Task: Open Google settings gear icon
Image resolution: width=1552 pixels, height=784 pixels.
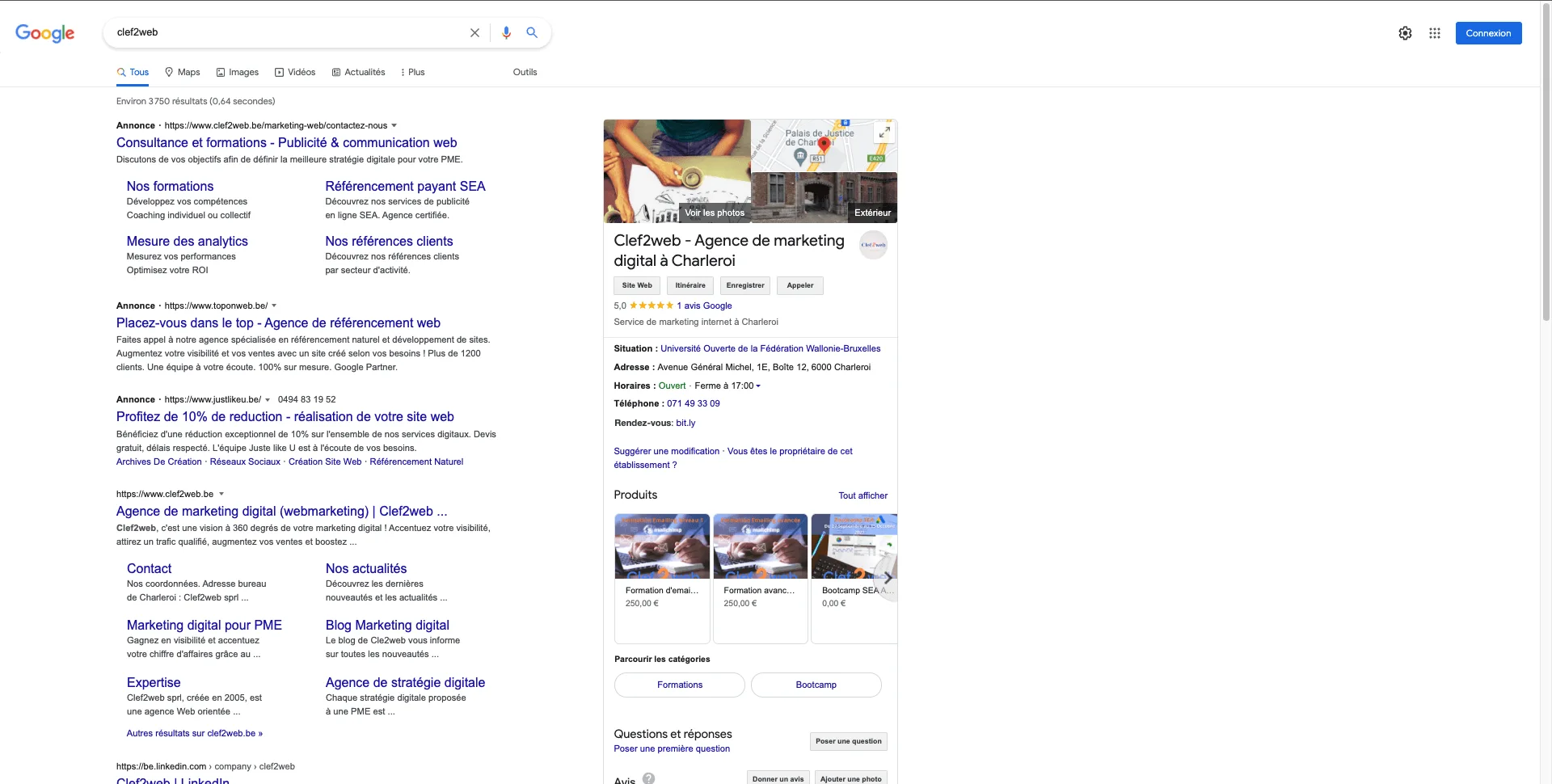Action: (1405, 33)
